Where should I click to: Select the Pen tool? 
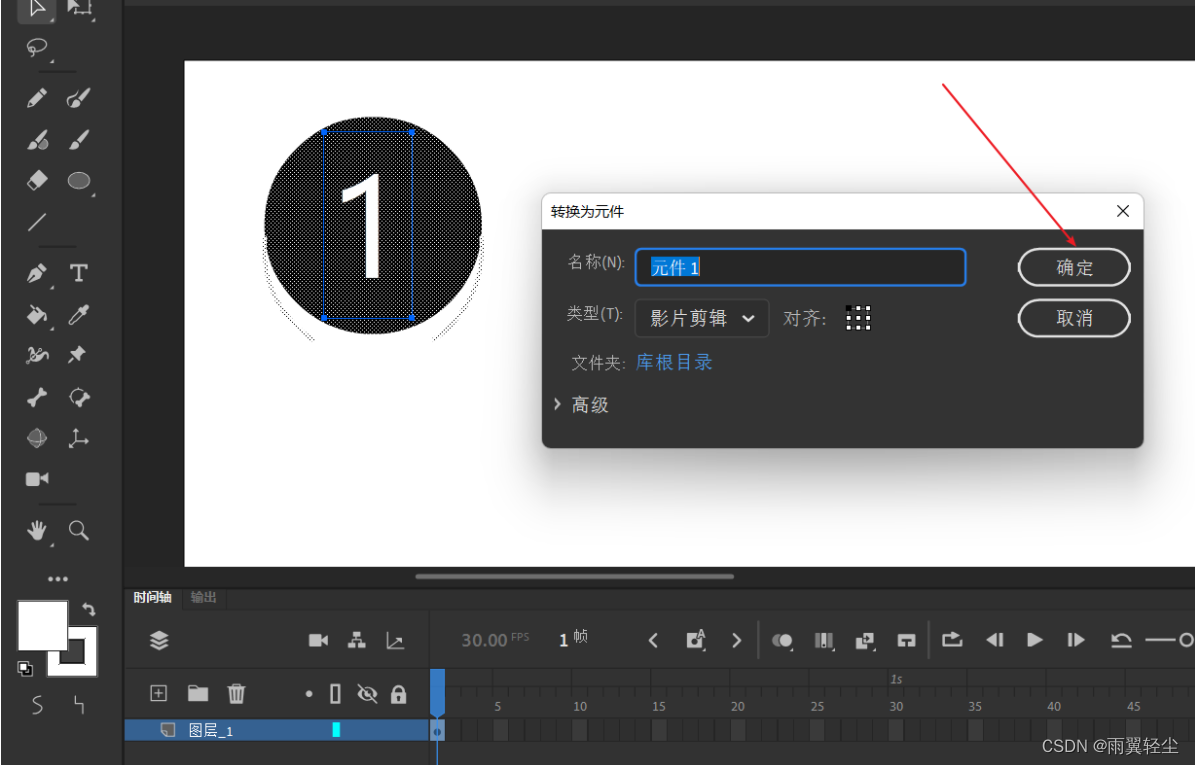37,273
